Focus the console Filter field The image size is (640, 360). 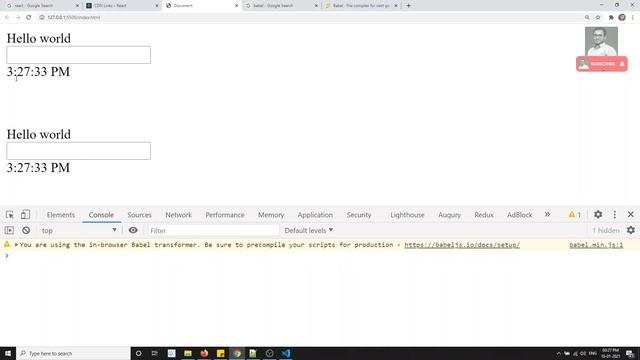click(213, 231)
